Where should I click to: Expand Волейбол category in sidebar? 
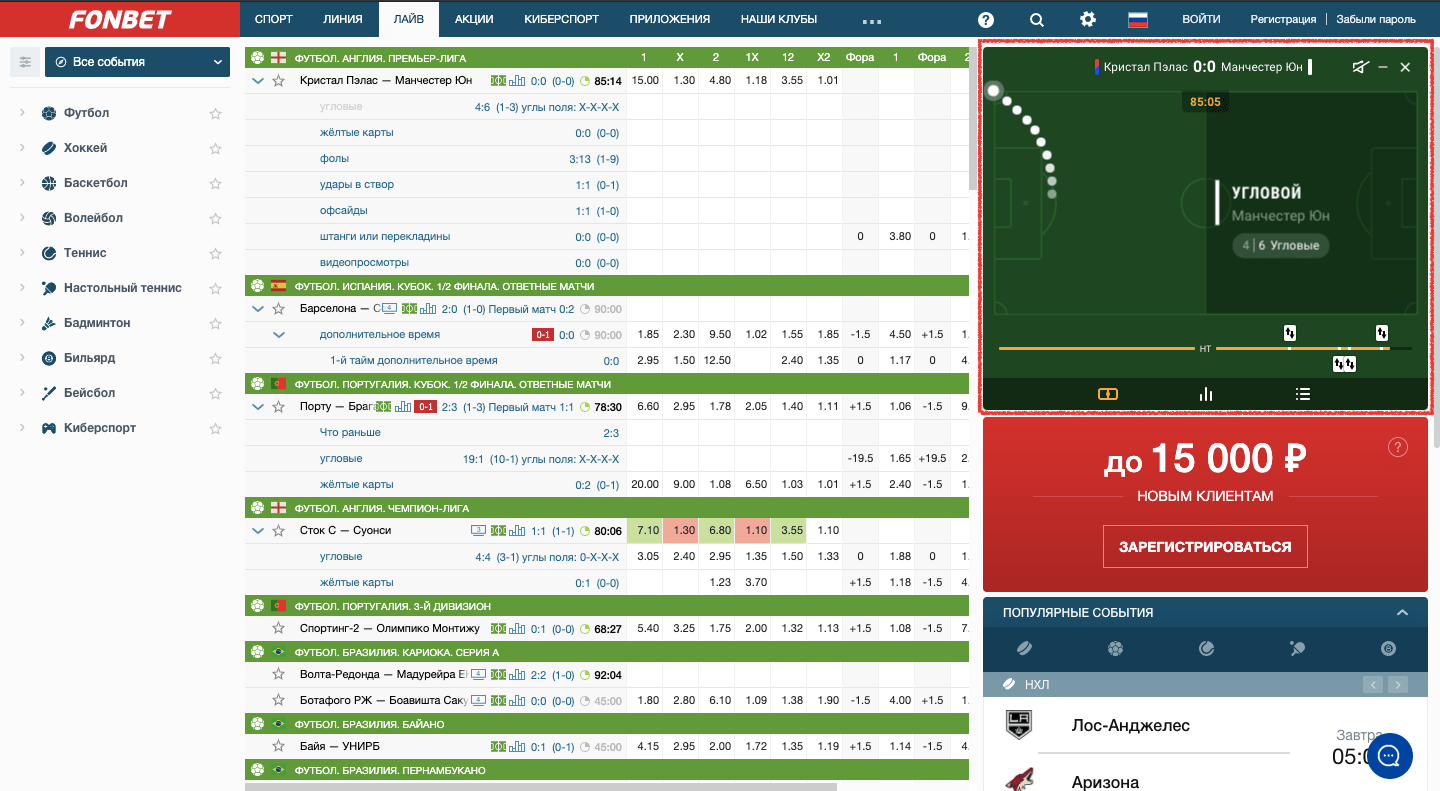(22, 218)
